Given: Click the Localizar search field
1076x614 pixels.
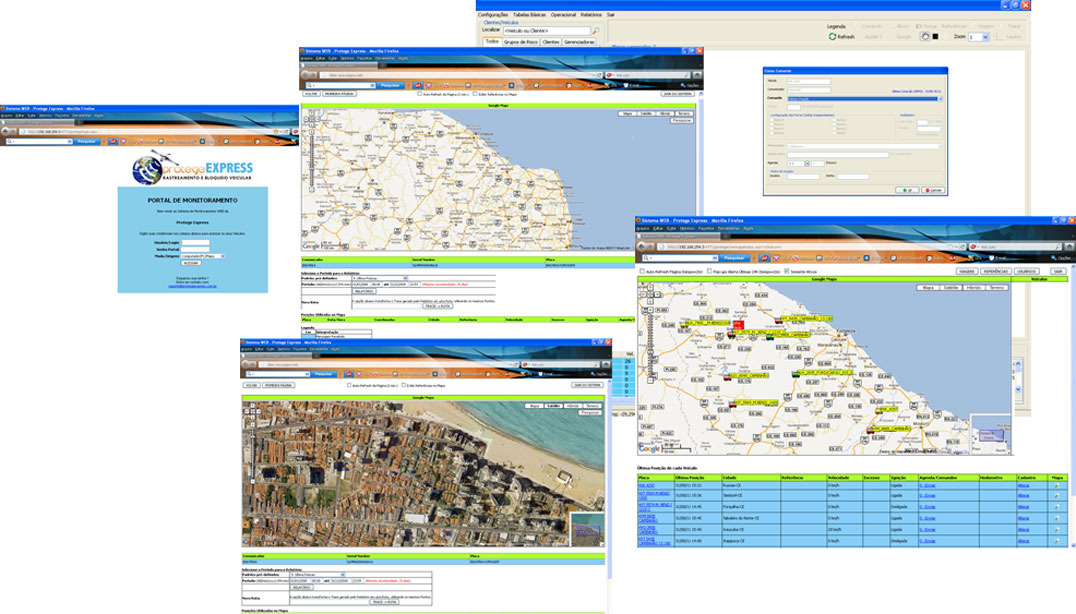Looking at the screenshot, I should (546, 31).
